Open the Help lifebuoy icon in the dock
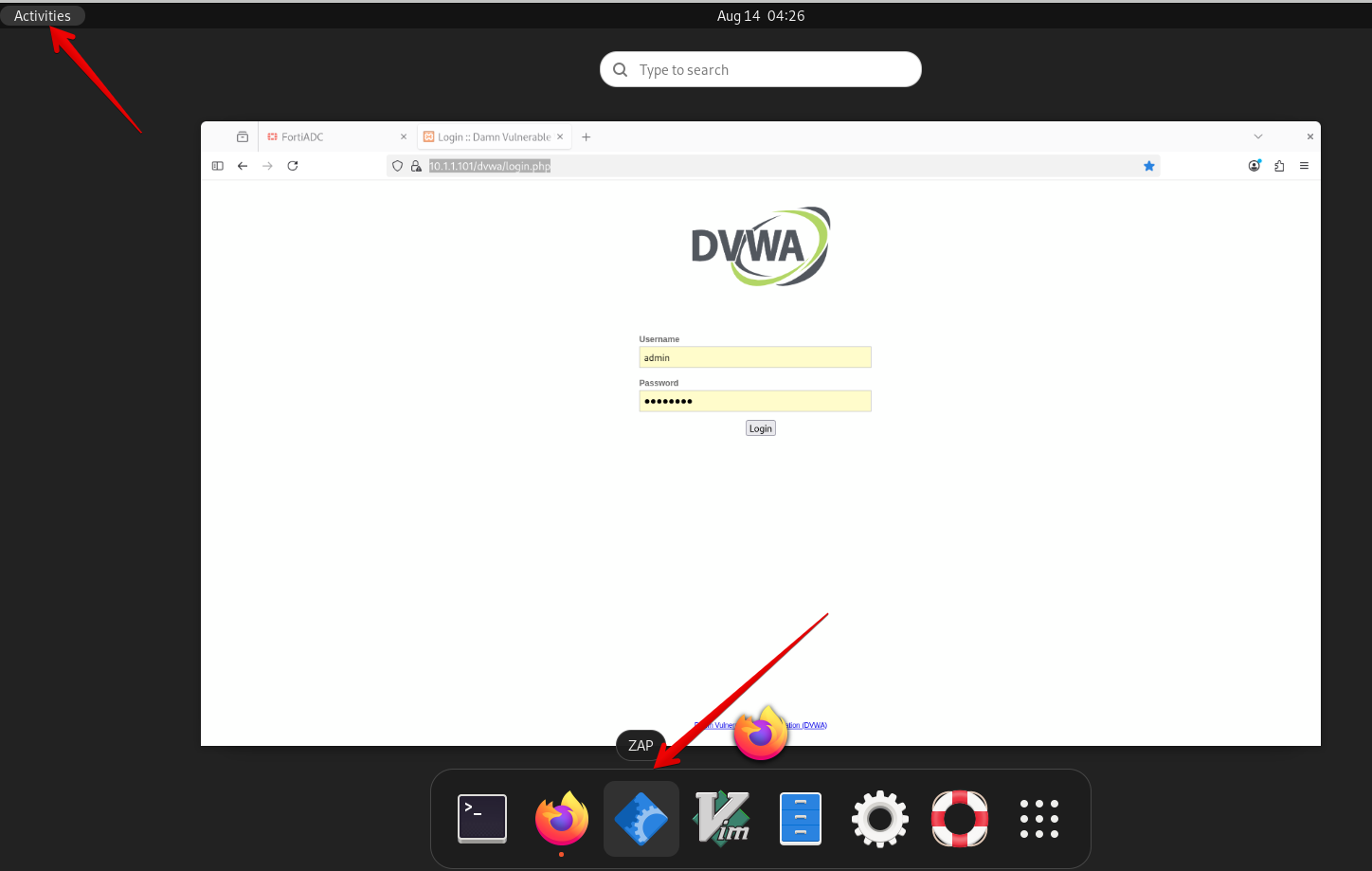 point(960,818)
